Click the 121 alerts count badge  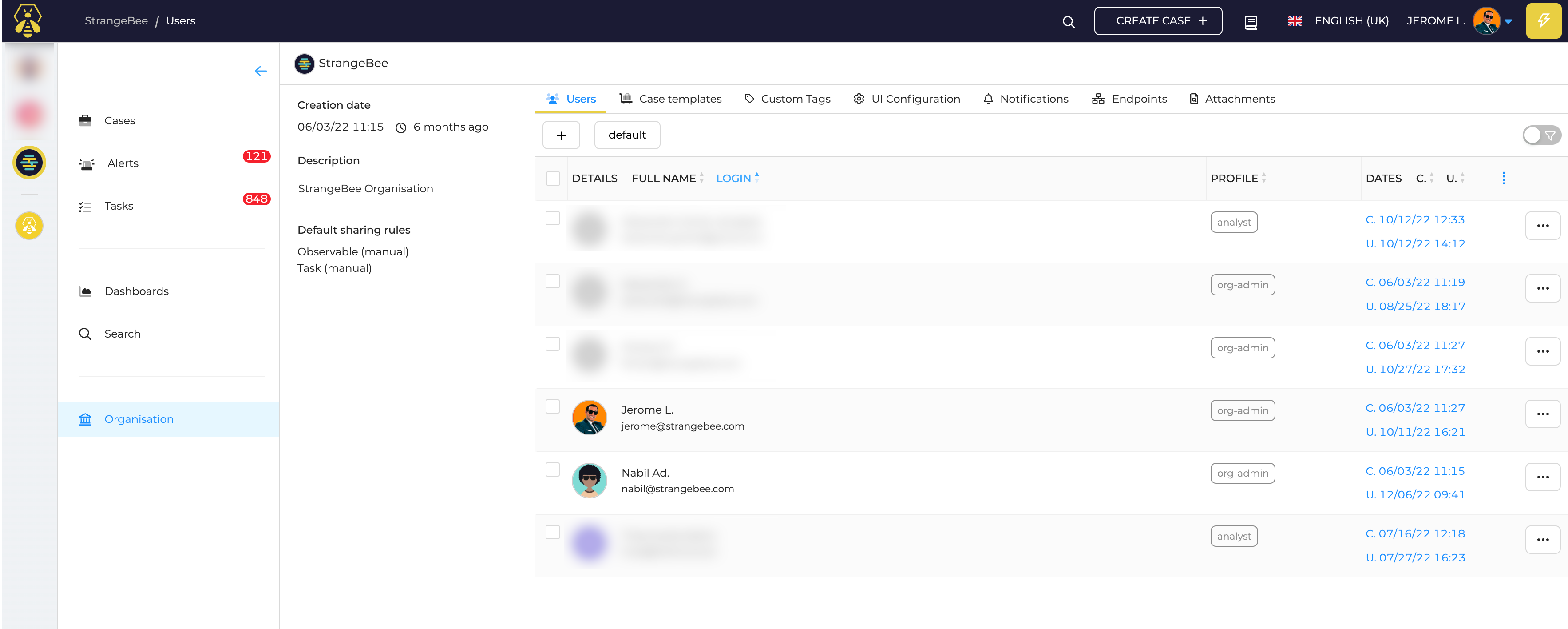256,156
